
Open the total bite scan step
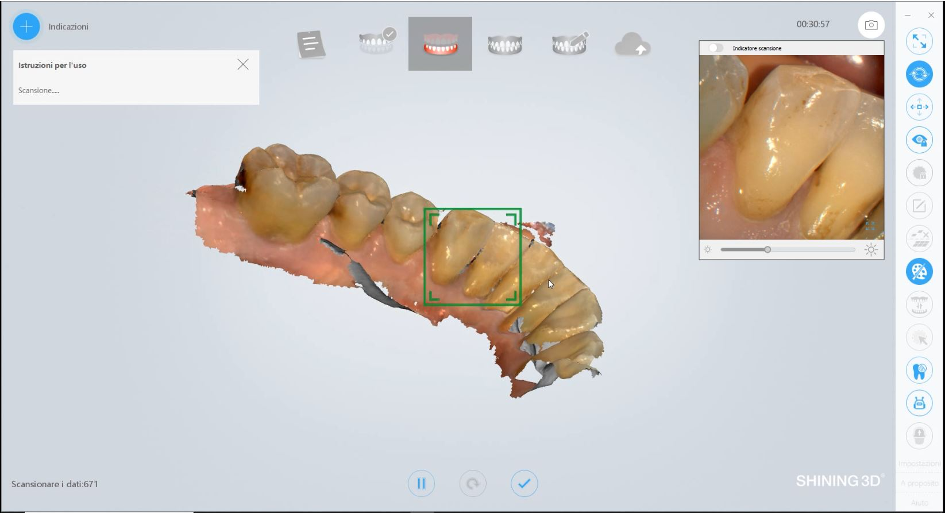[504, 45]
